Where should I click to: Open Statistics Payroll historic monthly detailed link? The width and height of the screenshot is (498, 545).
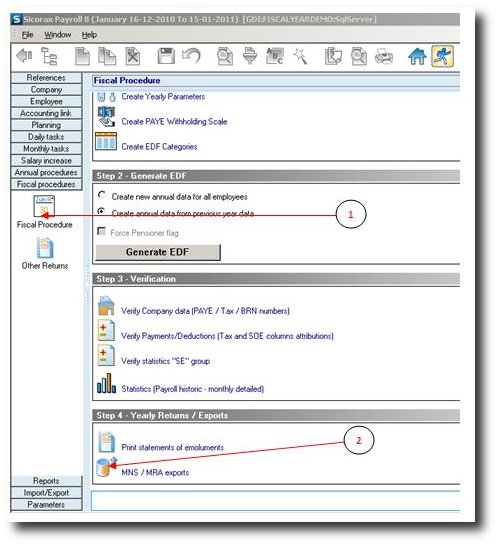pyautogui.click(x=193, y=389)
